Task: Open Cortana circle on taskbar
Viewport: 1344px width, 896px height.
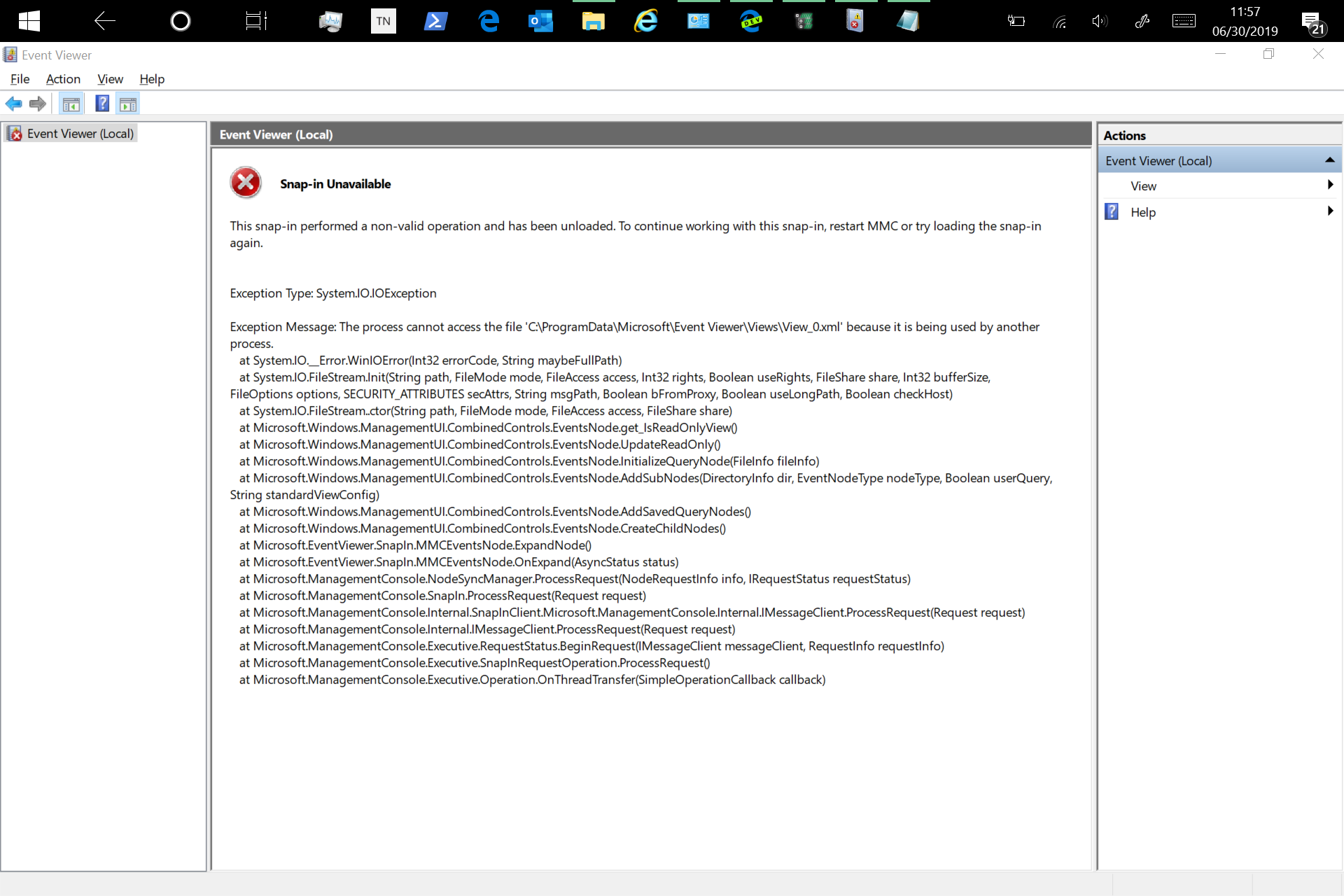Action: (180, 21)
